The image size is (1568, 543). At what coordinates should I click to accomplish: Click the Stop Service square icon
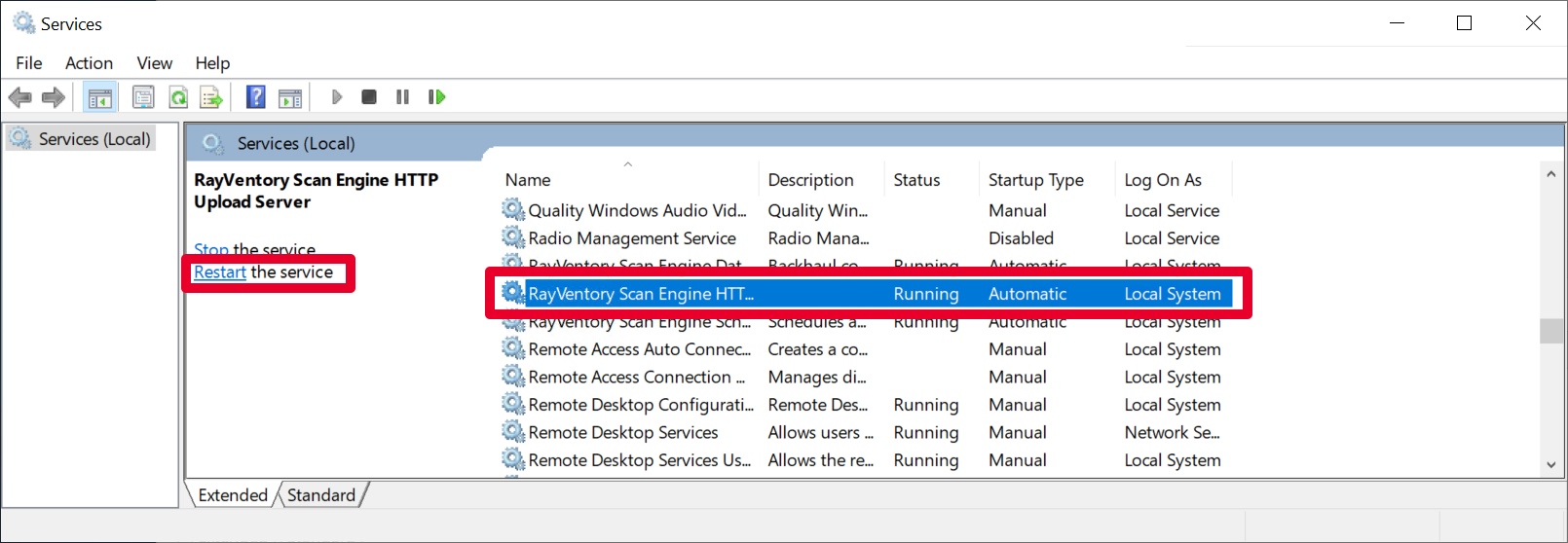[x=369, y=97]
